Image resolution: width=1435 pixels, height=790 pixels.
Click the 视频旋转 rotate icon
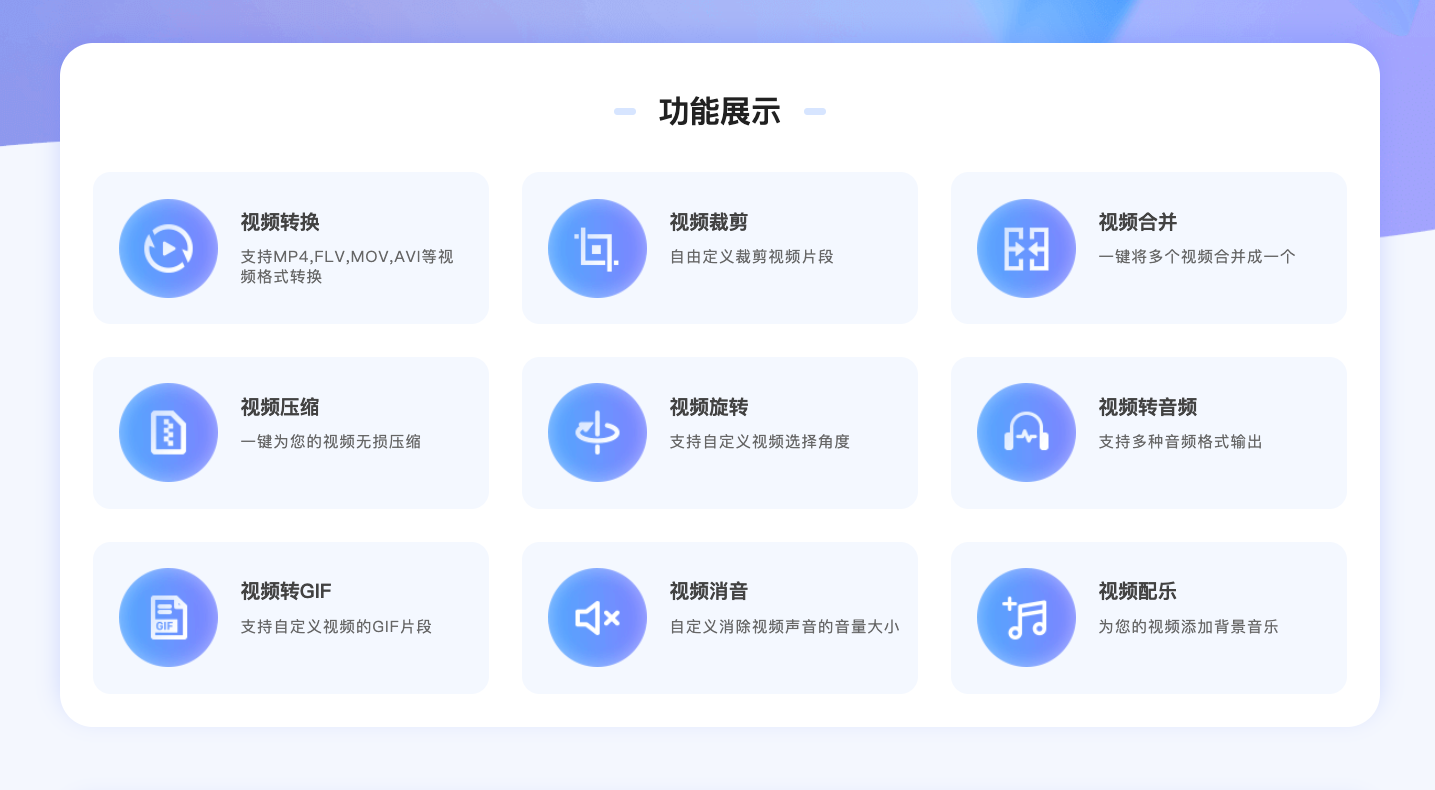coord(597,432)
